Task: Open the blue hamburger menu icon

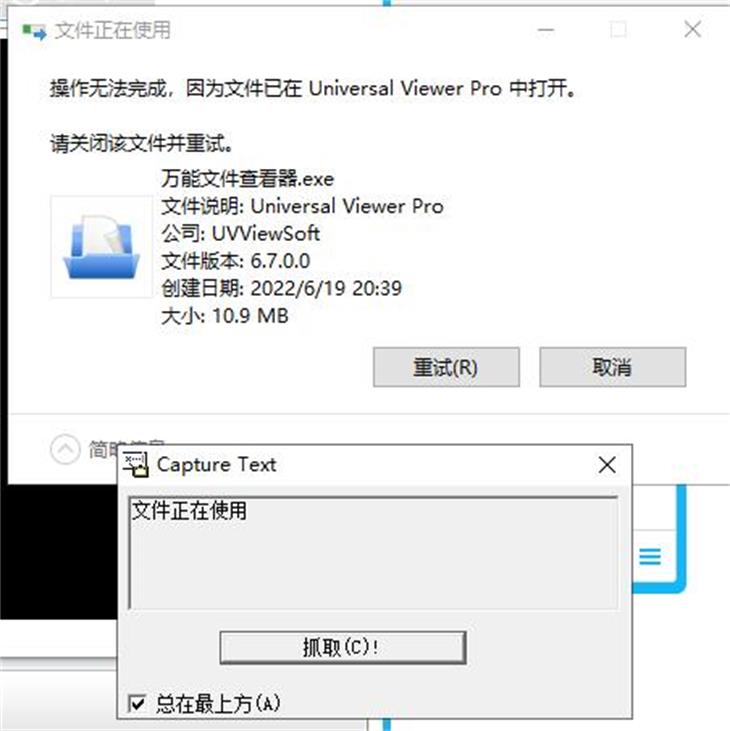Action: (x=650, y=556)
